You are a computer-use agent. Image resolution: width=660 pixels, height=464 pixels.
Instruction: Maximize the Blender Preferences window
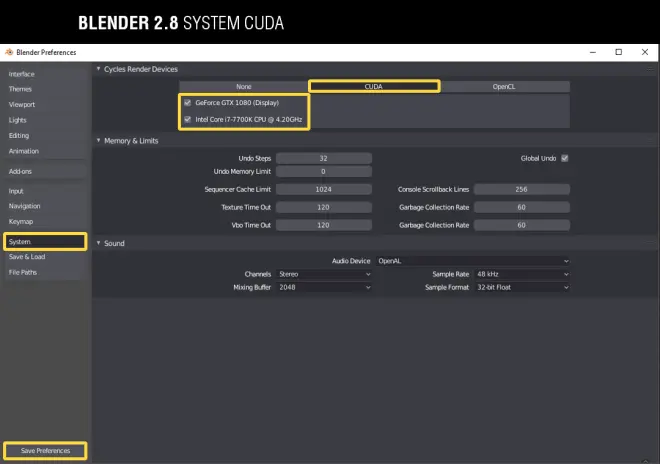(619, 52)
